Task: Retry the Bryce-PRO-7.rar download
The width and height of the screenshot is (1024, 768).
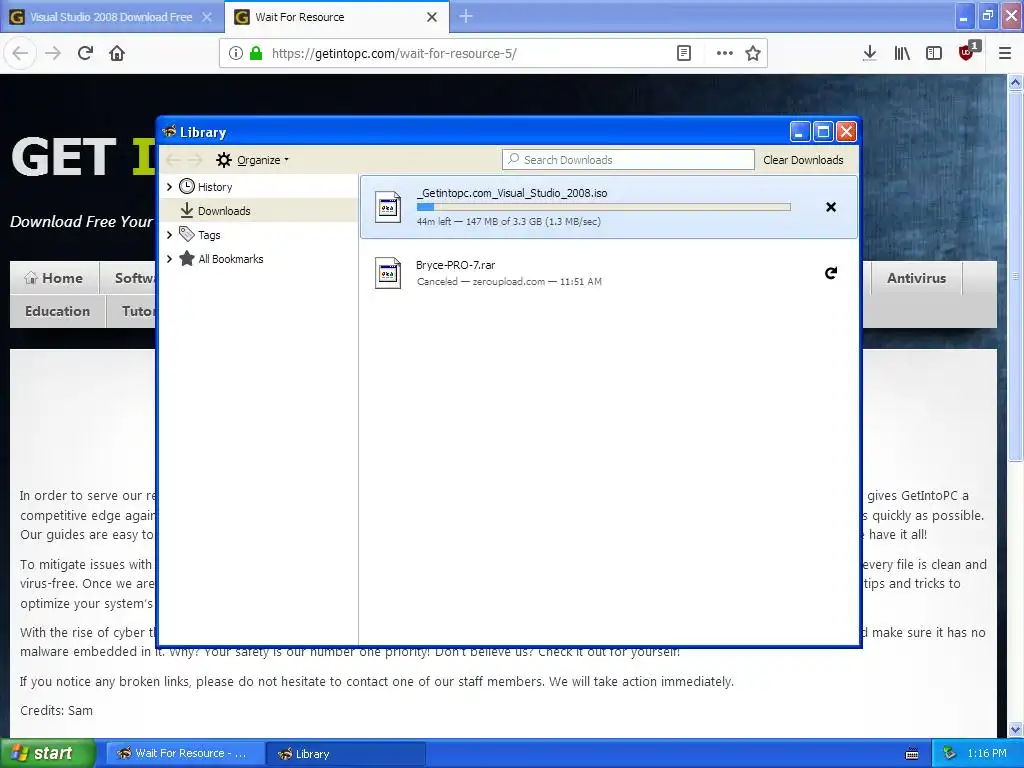Action: click(x=831, y=273)
